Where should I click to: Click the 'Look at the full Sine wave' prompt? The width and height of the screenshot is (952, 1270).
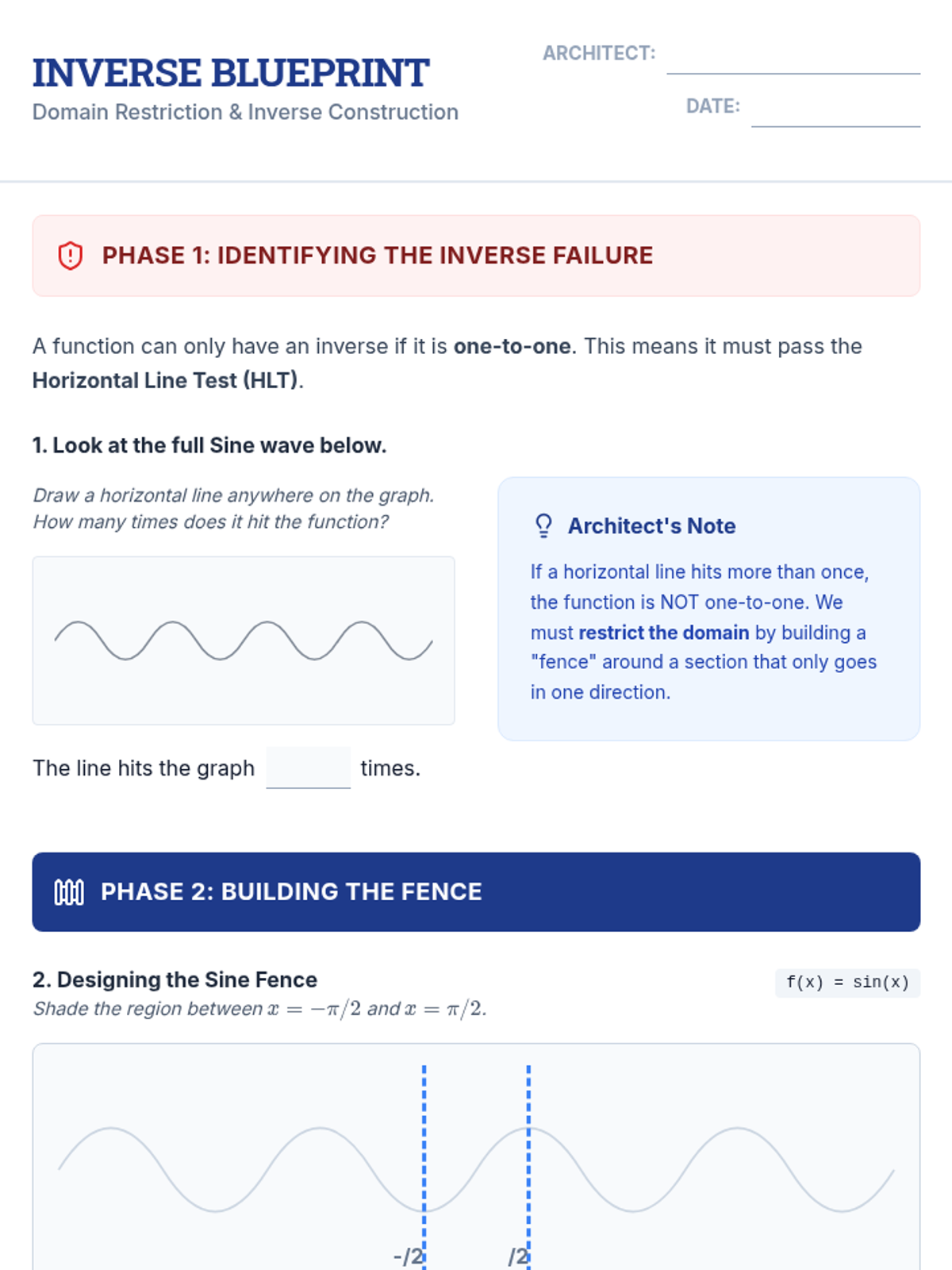pyautogui.click(x=209, y=445)
